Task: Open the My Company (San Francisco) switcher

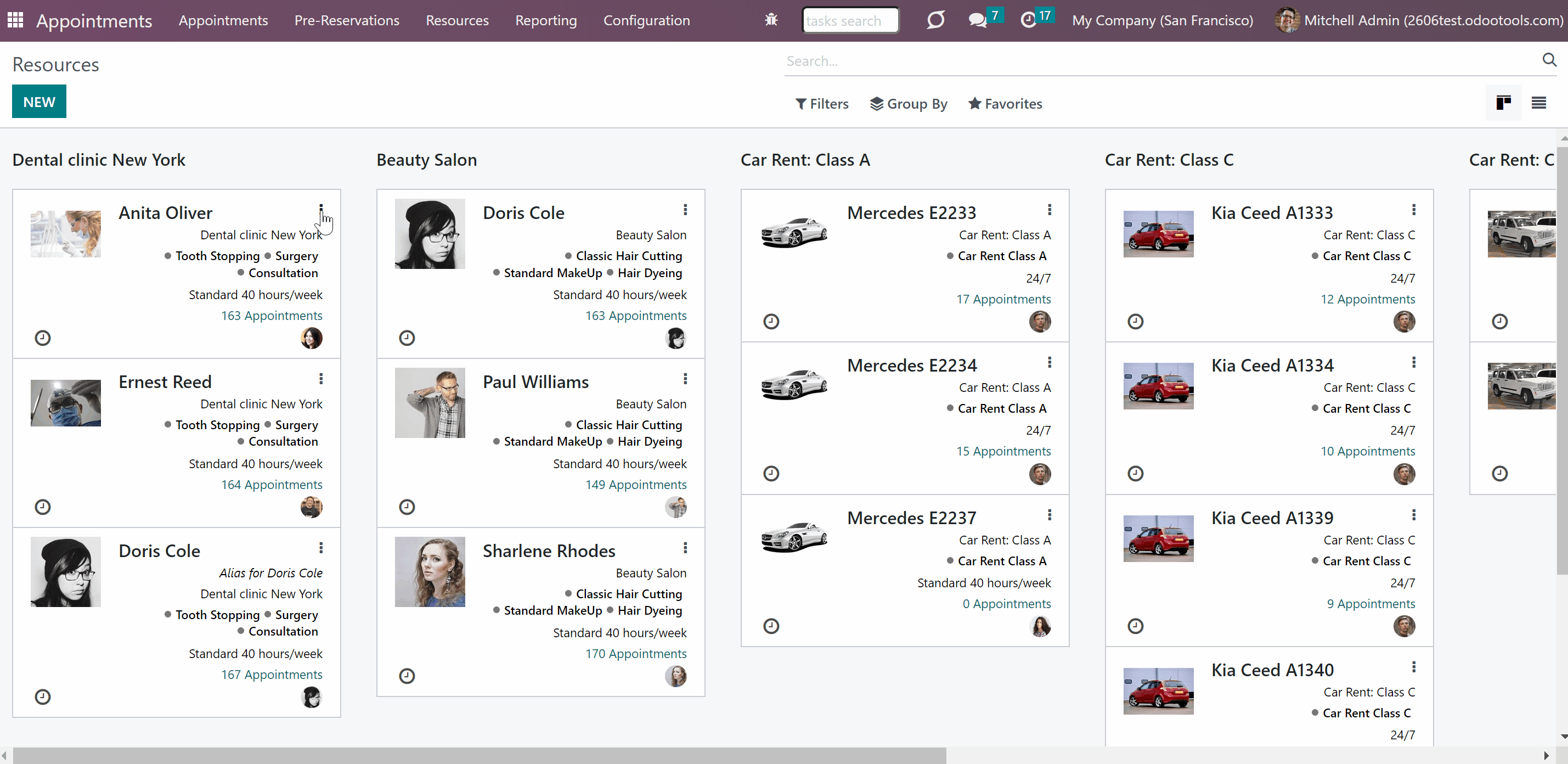Action: (1163, 20)
